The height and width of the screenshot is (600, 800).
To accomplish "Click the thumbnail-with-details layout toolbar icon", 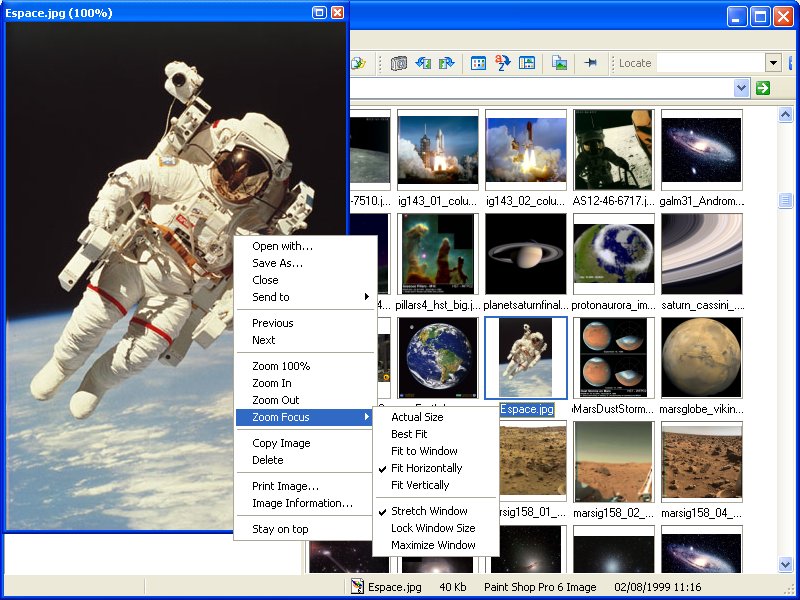I will click(527, 63).
